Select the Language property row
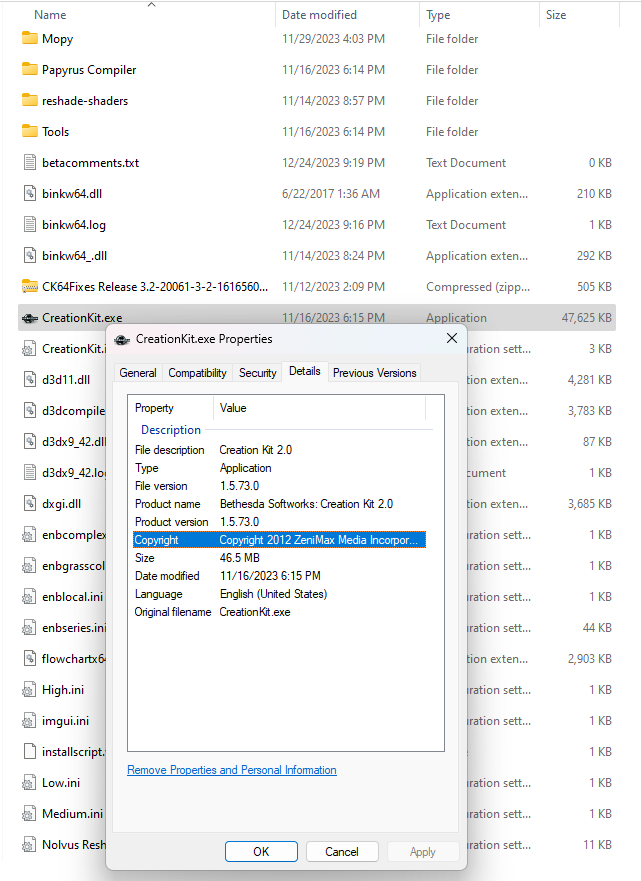Viewport: 641px width, 881px height. [279, 594]
